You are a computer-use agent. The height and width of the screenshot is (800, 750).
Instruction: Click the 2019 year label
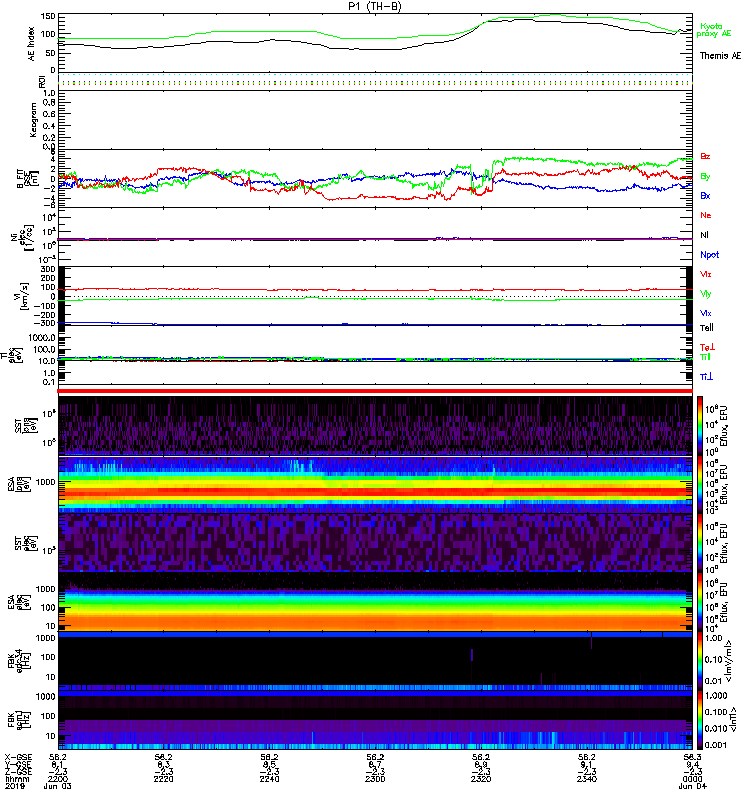[14, 786]
